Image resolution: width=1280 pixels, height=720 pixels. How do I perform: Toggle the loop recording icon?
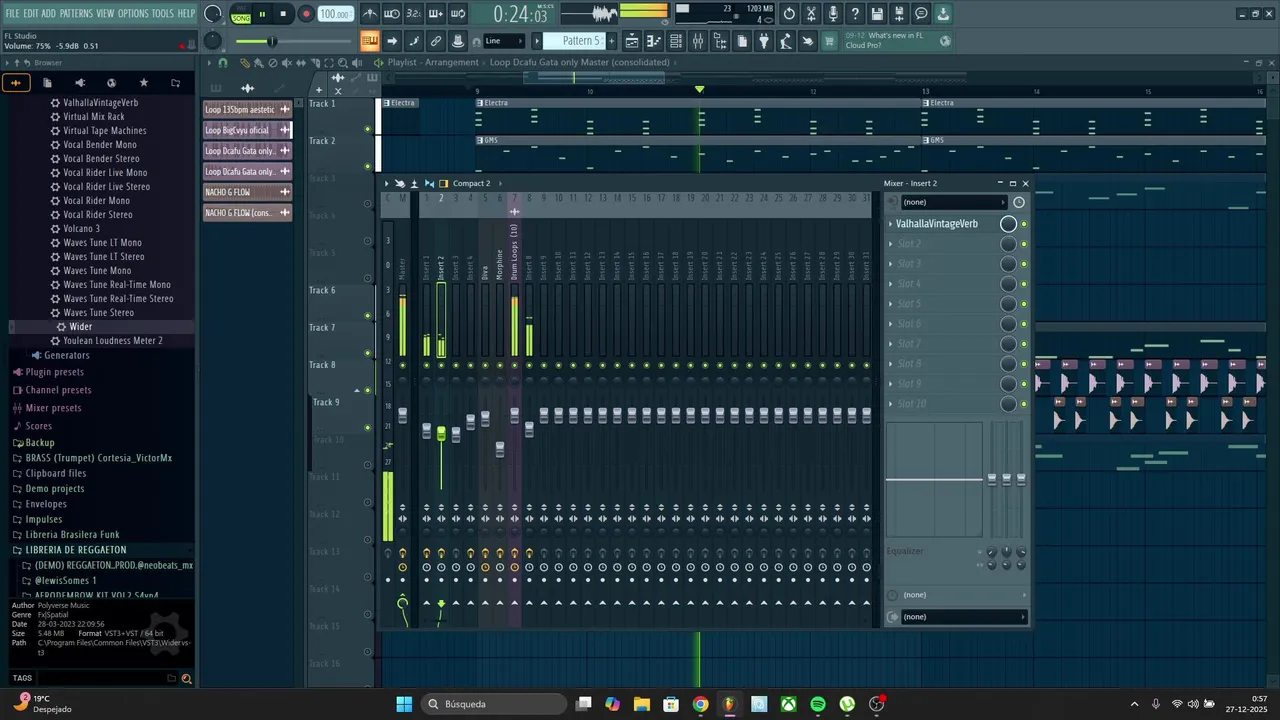click(x=458, y=14)
